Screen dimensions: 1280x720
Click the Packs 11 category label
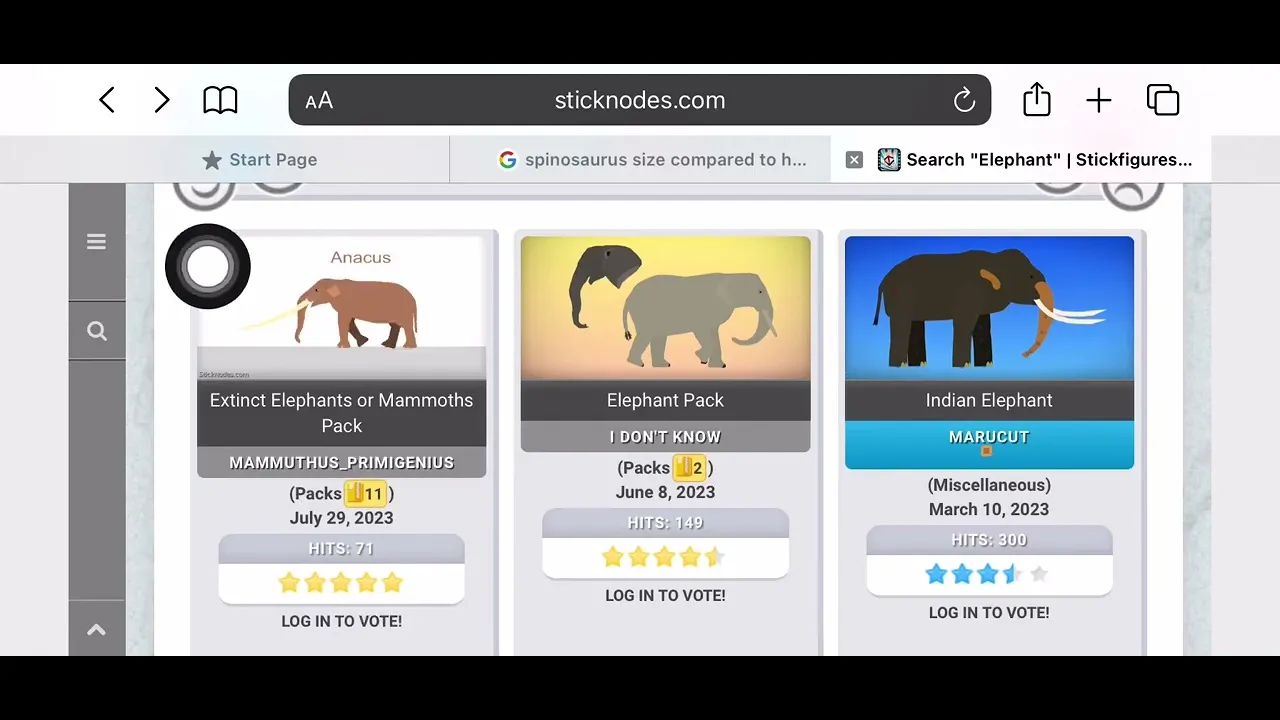point(342,494)
